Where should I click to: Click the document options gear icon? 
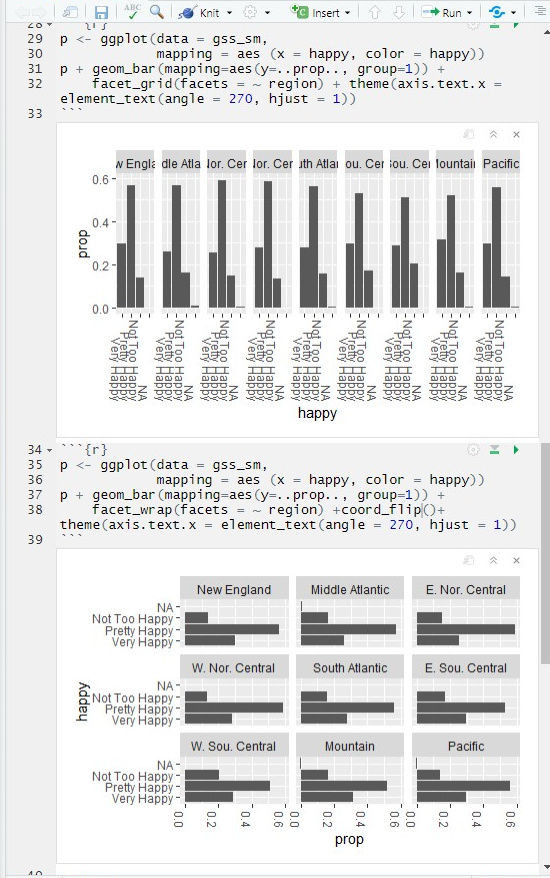(x=250, y=12)
